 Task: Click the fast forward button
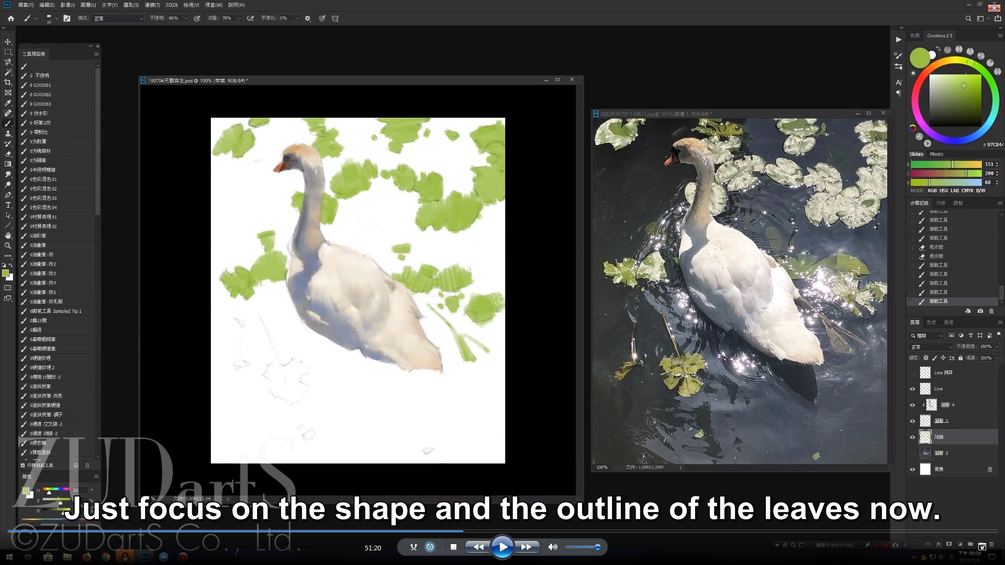tap(526, 546)
